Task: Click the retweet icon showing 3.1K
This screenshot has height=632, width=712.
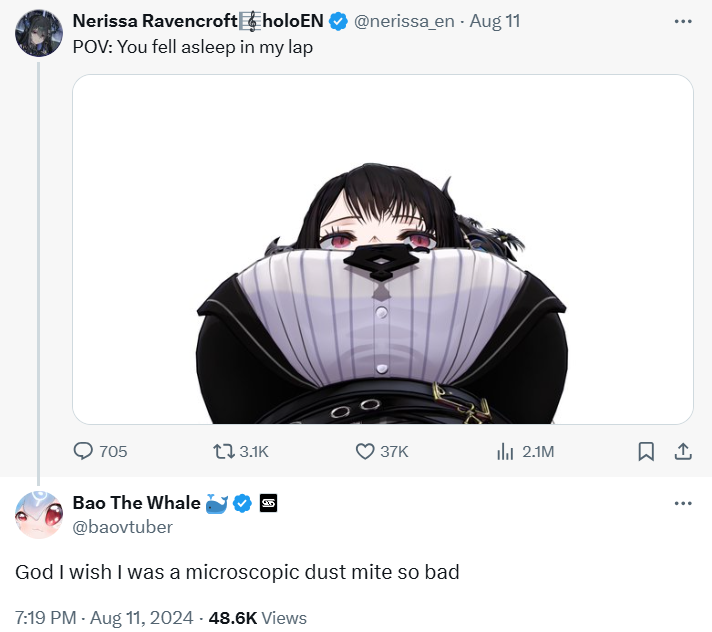Action: pyautogui.click(x=223, y=451)
